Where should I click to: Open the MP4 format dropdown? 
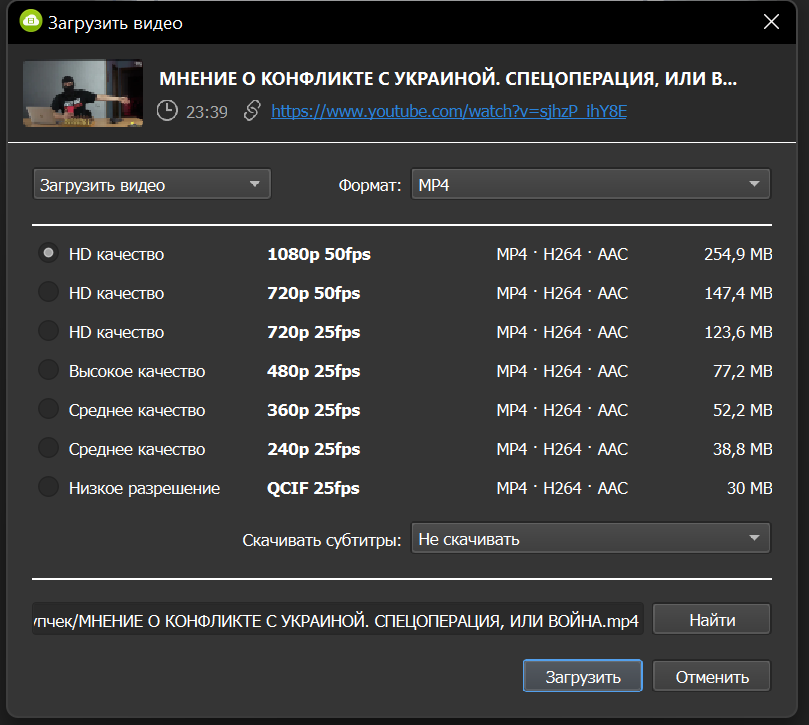[x=590, y=185]
